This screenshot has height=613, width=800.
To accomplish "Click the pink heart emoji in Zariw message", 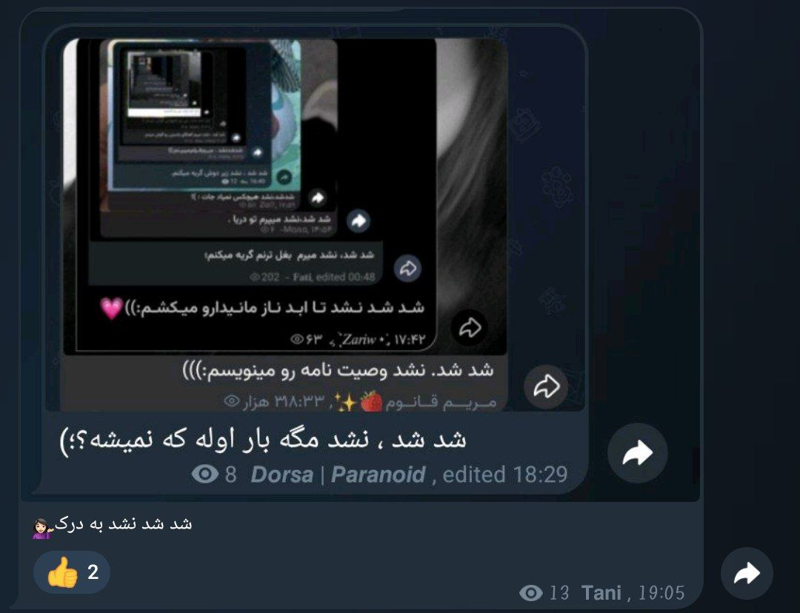I will tap(111, 308).
